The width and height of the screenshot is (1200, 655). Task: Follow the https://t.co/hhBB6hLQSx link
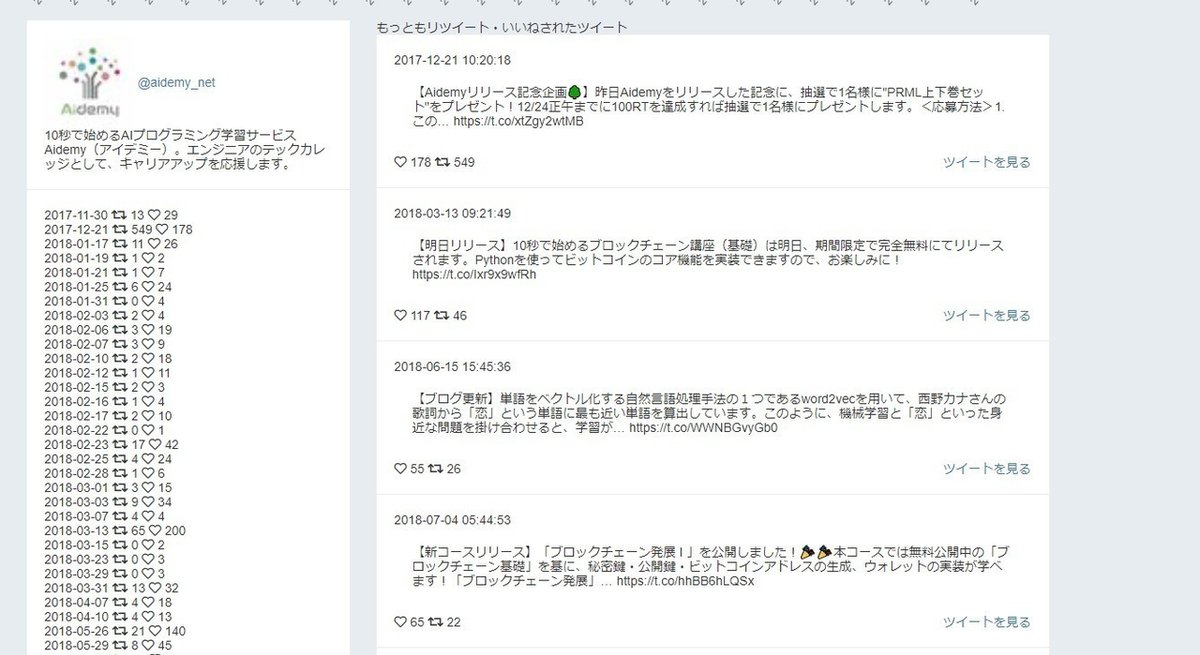(685, 581)
